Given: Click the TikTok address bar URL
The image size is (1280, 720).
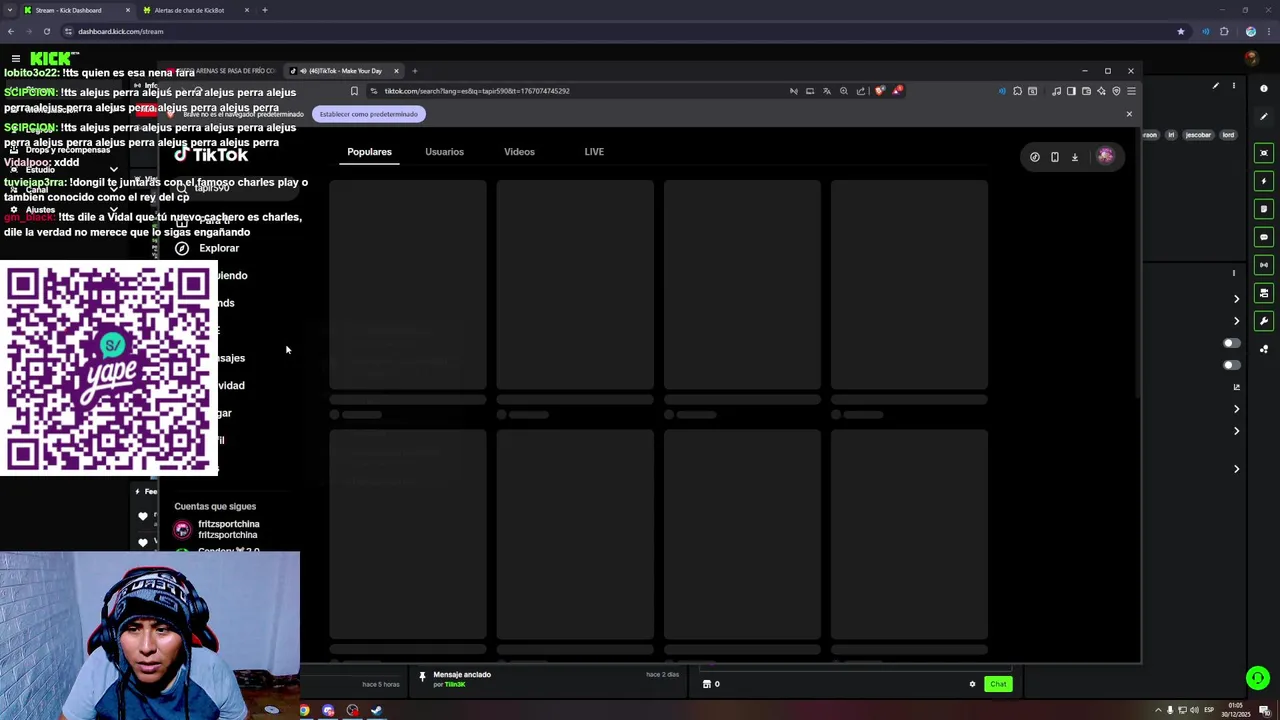Looking at the screenshot, I should pos(477,91).
